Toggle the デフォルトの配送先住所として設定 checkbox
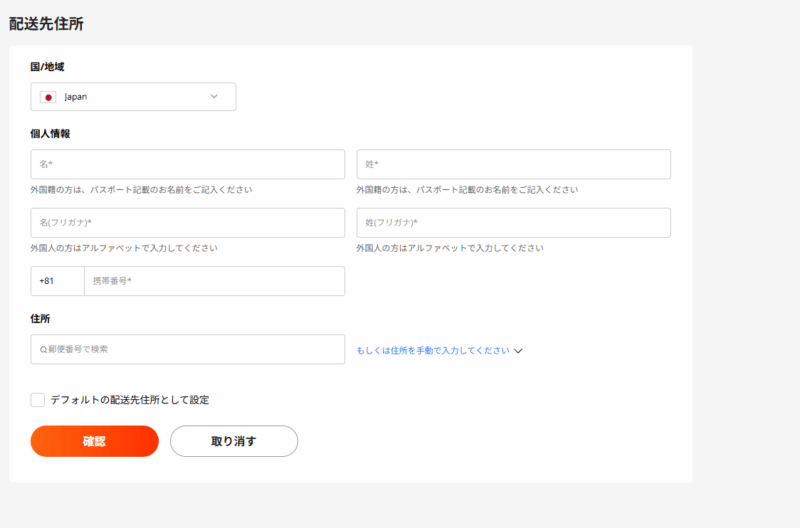The height and width of the screenshot is (528, 800). pyautogui.click(x=38, y=400)
